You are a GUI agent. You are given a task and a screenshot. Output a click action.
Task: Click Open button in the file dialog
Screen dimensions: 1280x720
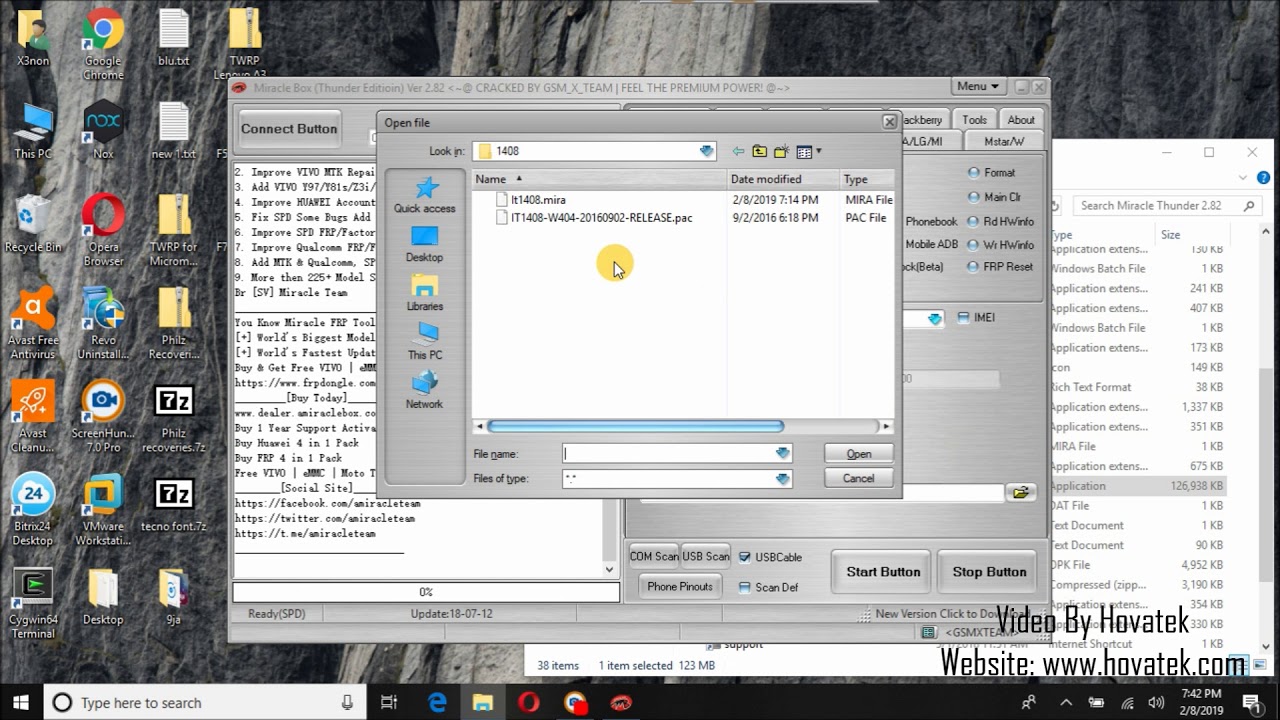point(859,453)
